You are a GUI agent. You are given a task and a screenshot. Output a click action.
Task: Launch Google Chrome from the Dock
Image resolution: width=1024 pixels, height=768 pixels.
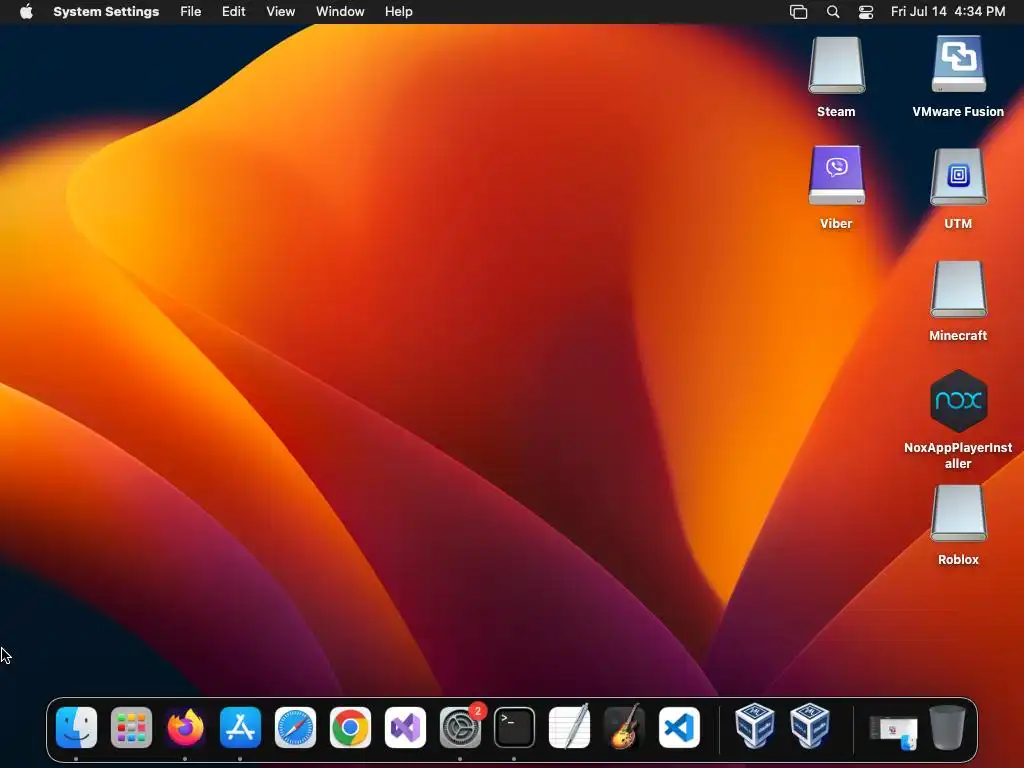click(x=350, y=728)
